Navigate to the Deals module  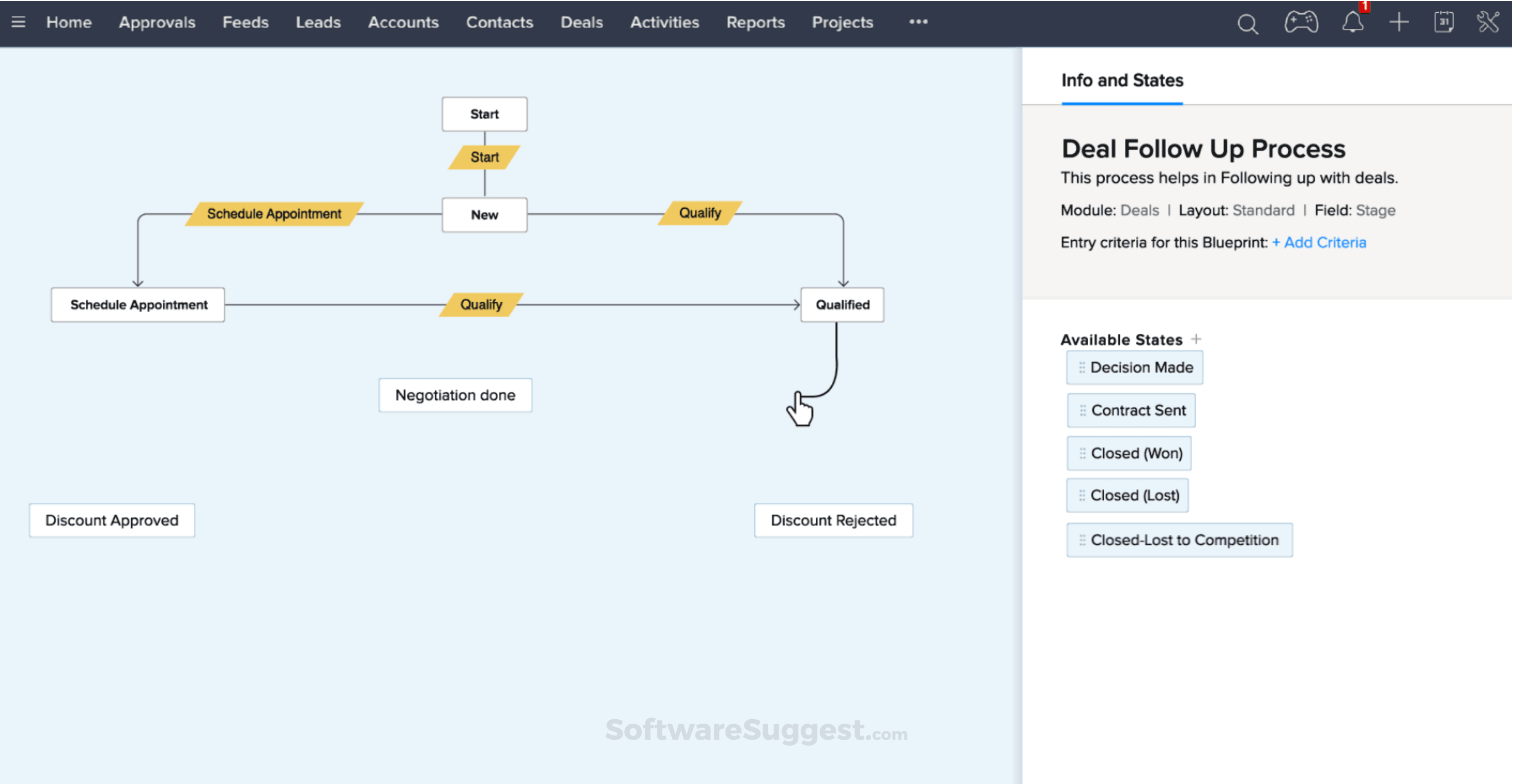[x=581, y=22]
